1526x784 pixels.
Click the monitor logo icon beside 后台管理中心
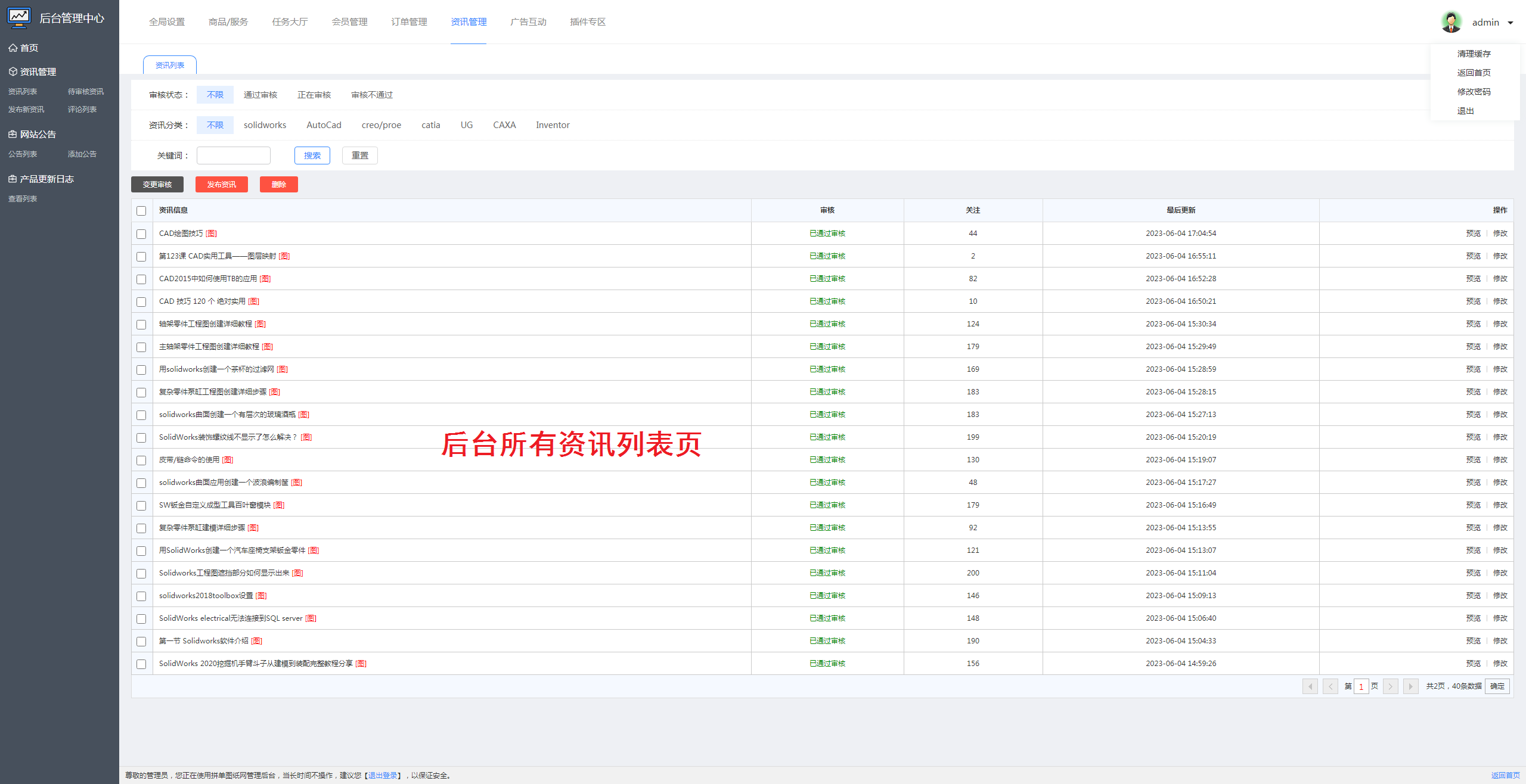tap(19, 17)
